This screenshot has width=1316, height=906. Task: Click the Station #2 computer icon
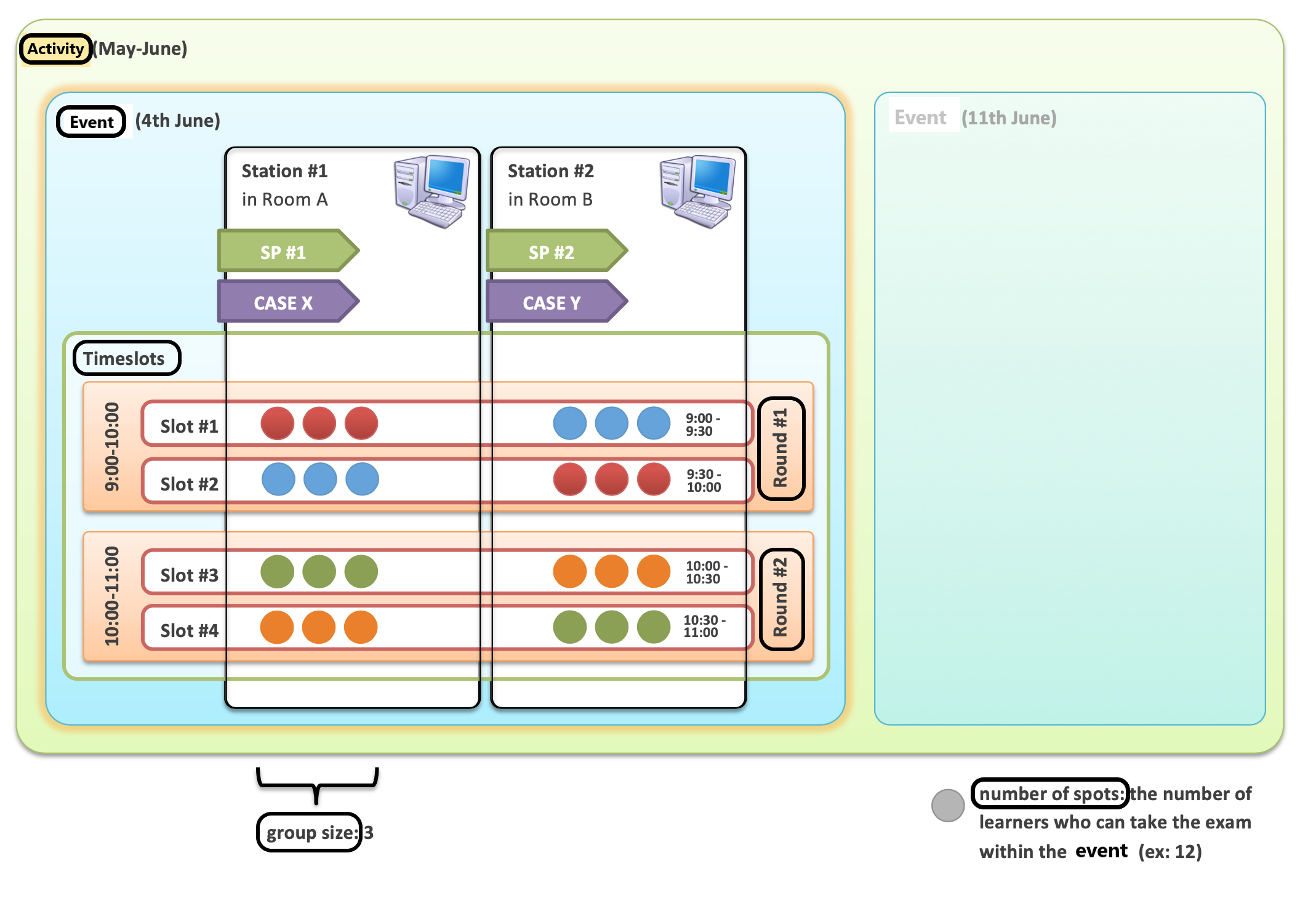(697, 191)
